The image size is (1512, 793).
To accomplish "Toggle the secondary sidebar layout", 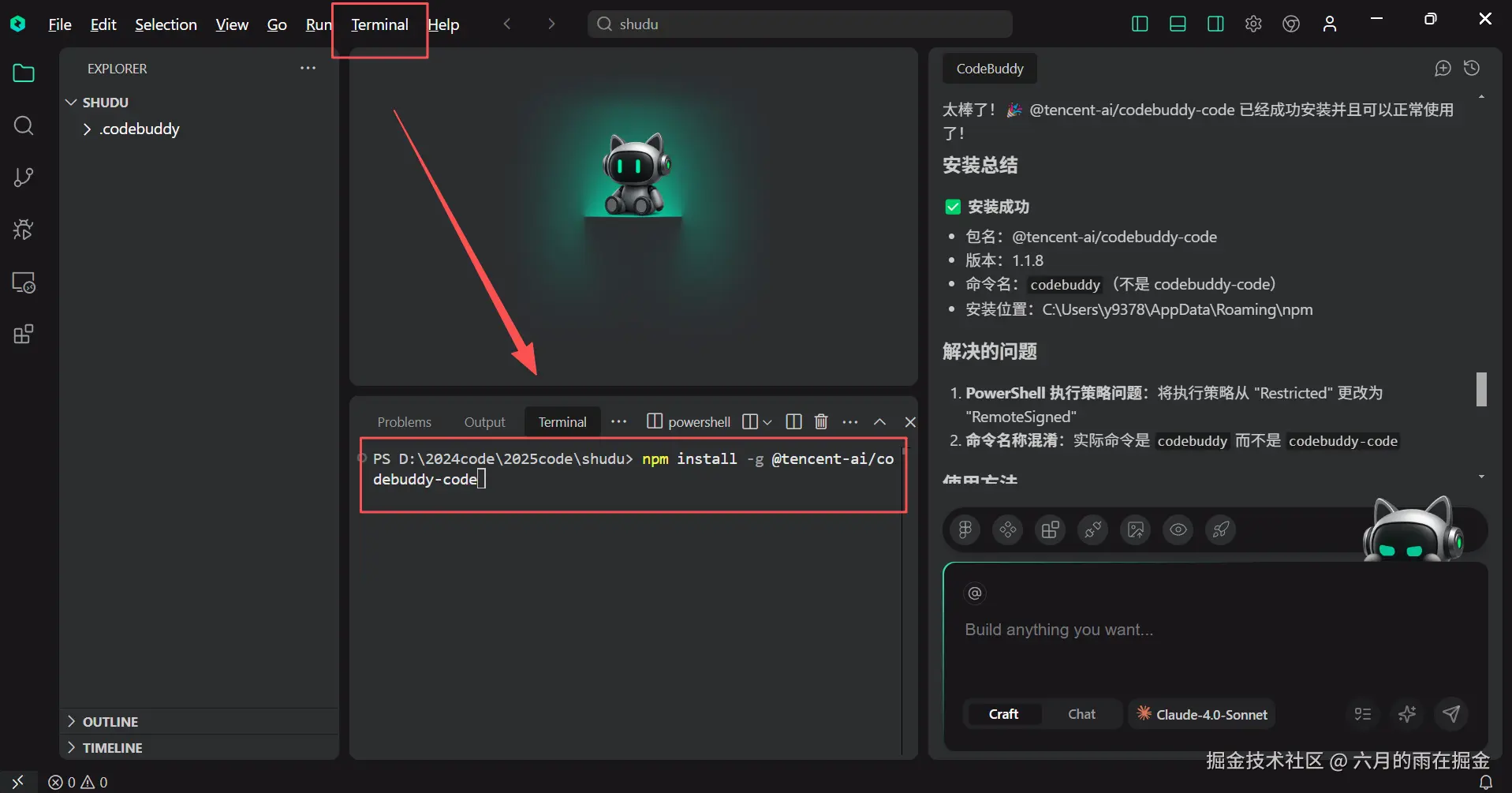I will tap(1215, 24).
